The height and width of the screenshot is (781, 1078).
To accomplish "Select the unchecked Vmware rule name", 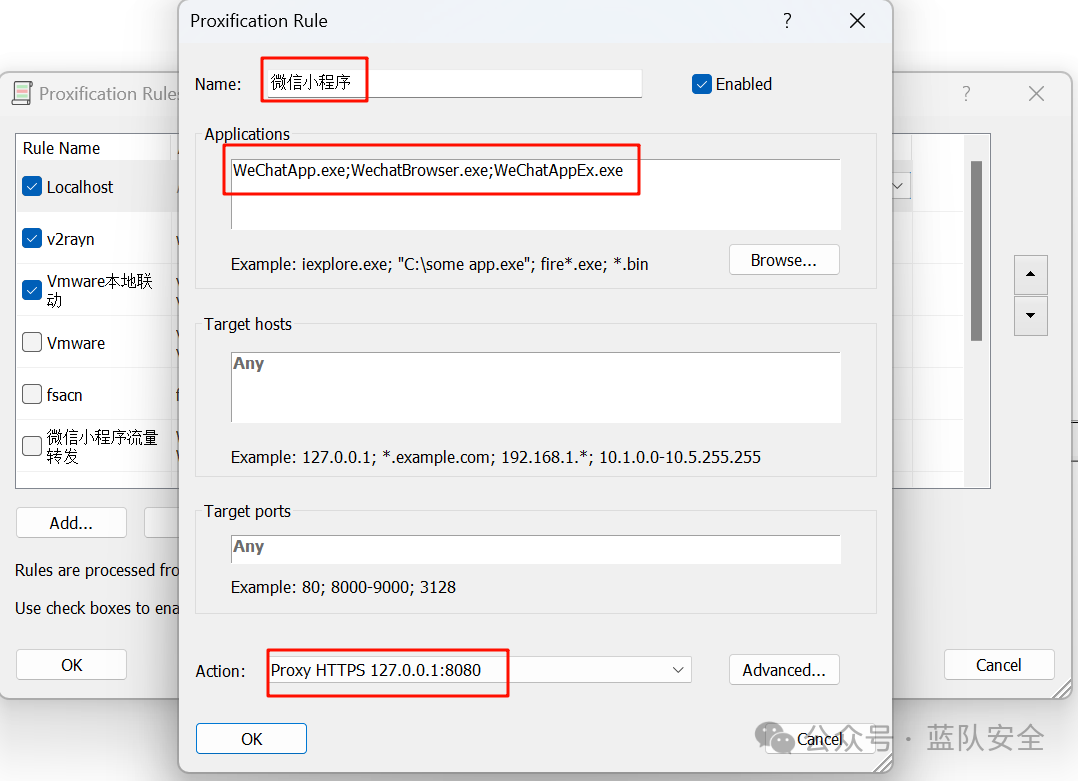I will [x=76, y=343].
